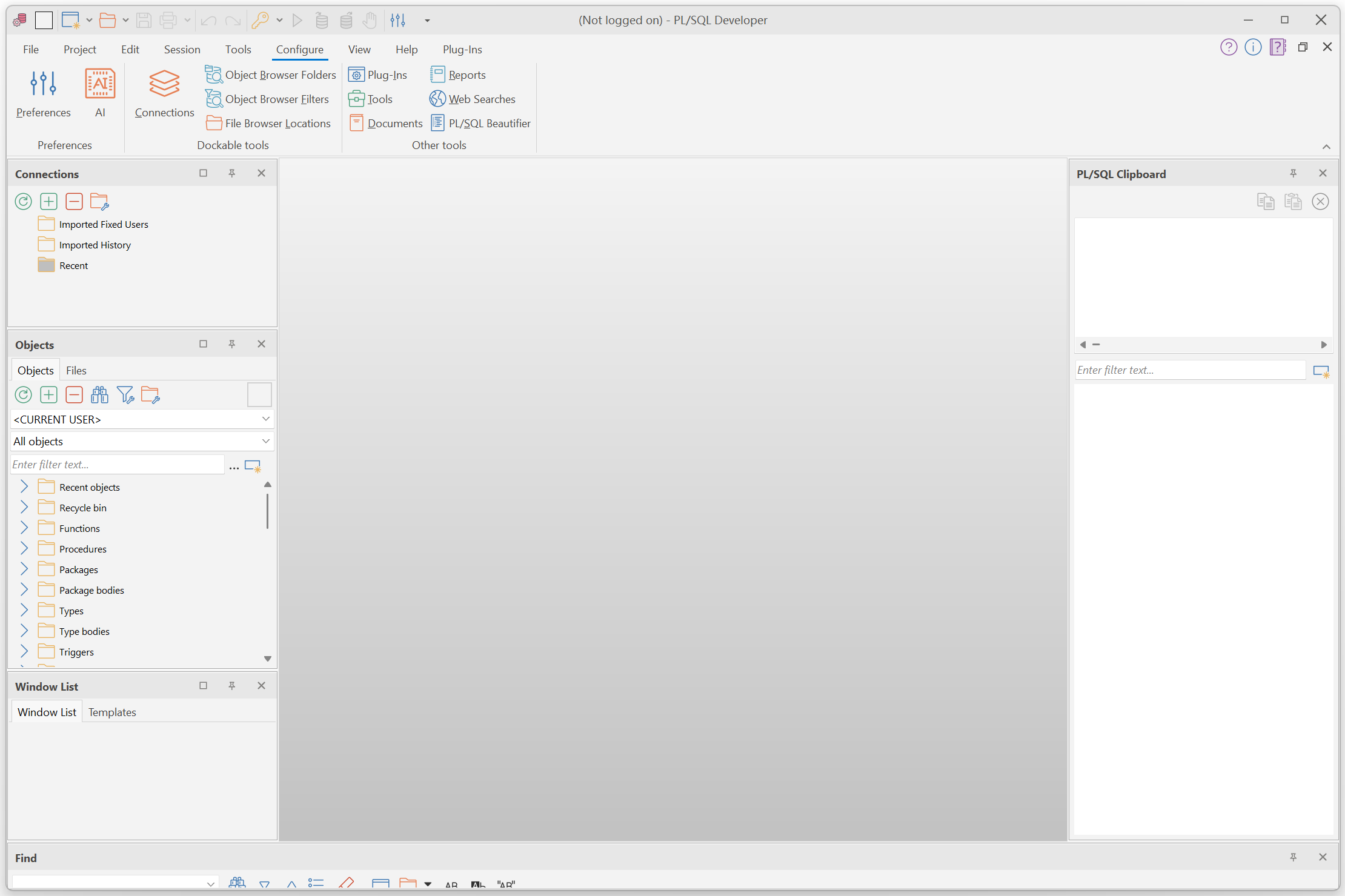Toggle pin on PL/SQL Clipboard panel
1345x896 pixels.
(x=1293, y=173)
